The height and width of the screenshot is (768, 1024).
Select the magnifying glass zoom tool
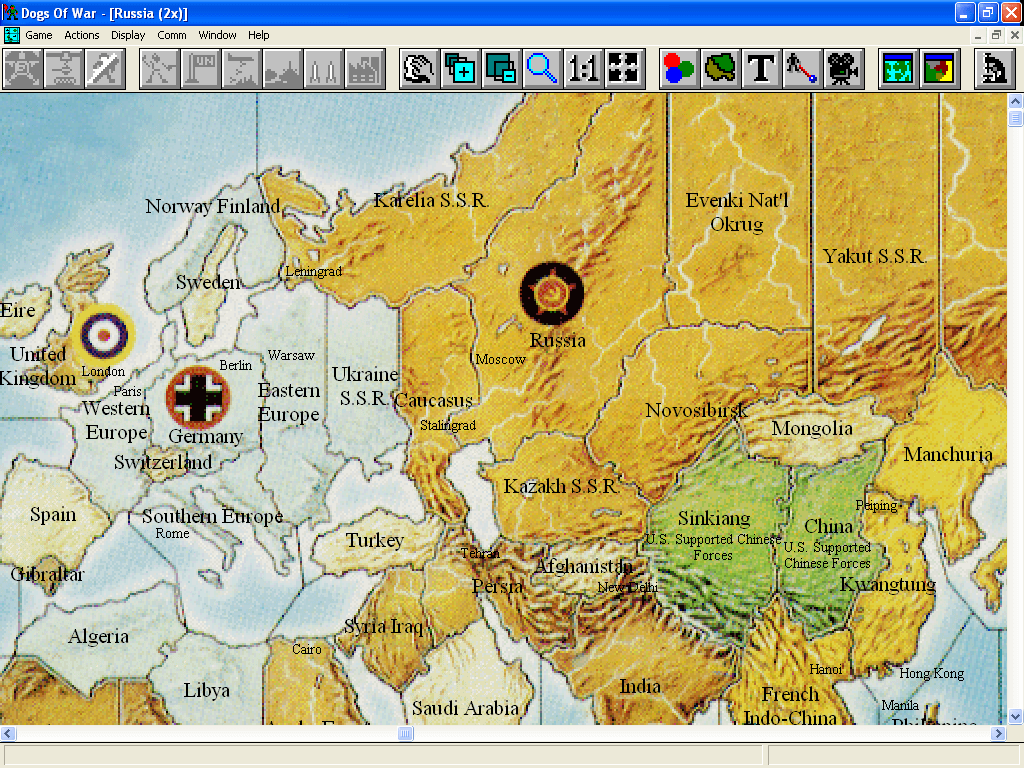543,69
